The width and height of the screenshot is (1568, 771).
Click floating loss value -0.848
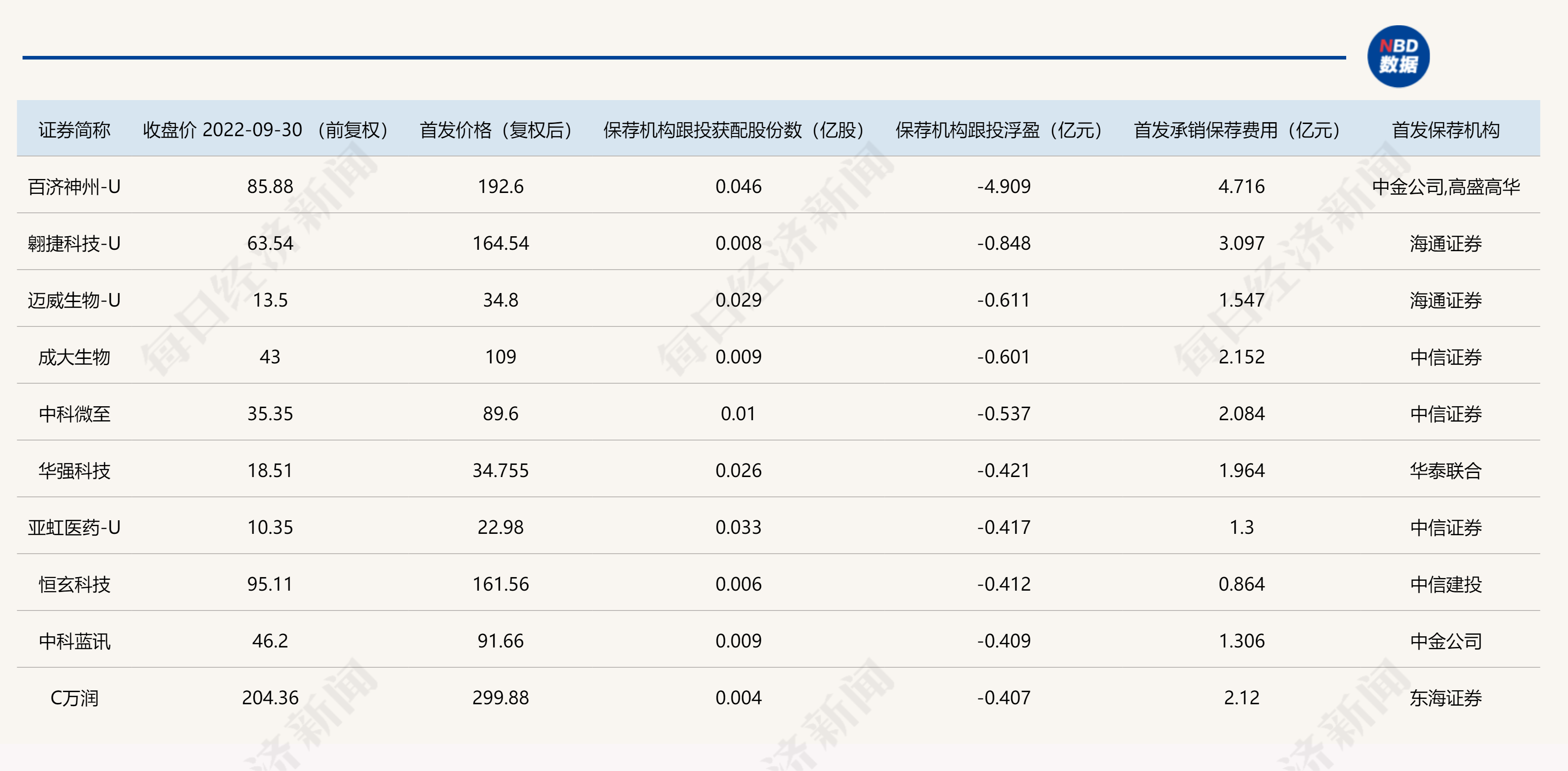tap(1004, 243)
